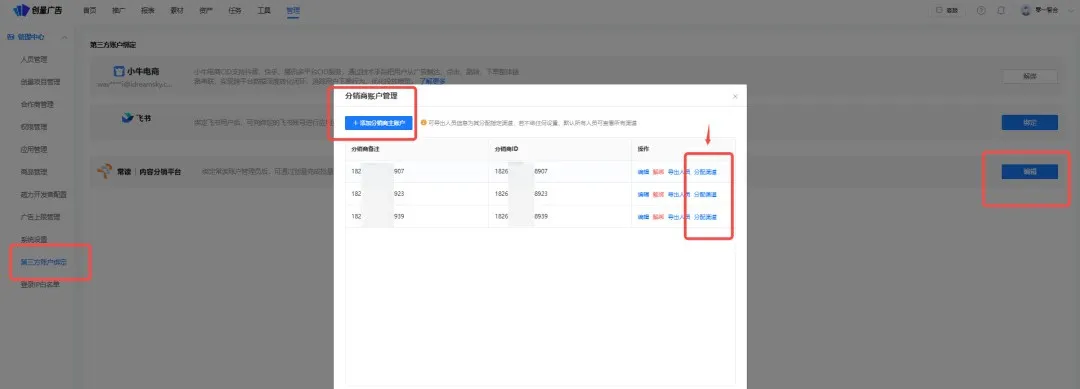Open the 资产 top navigation tab
Viewport: 1080px width, 389px height.
(206, 11)
